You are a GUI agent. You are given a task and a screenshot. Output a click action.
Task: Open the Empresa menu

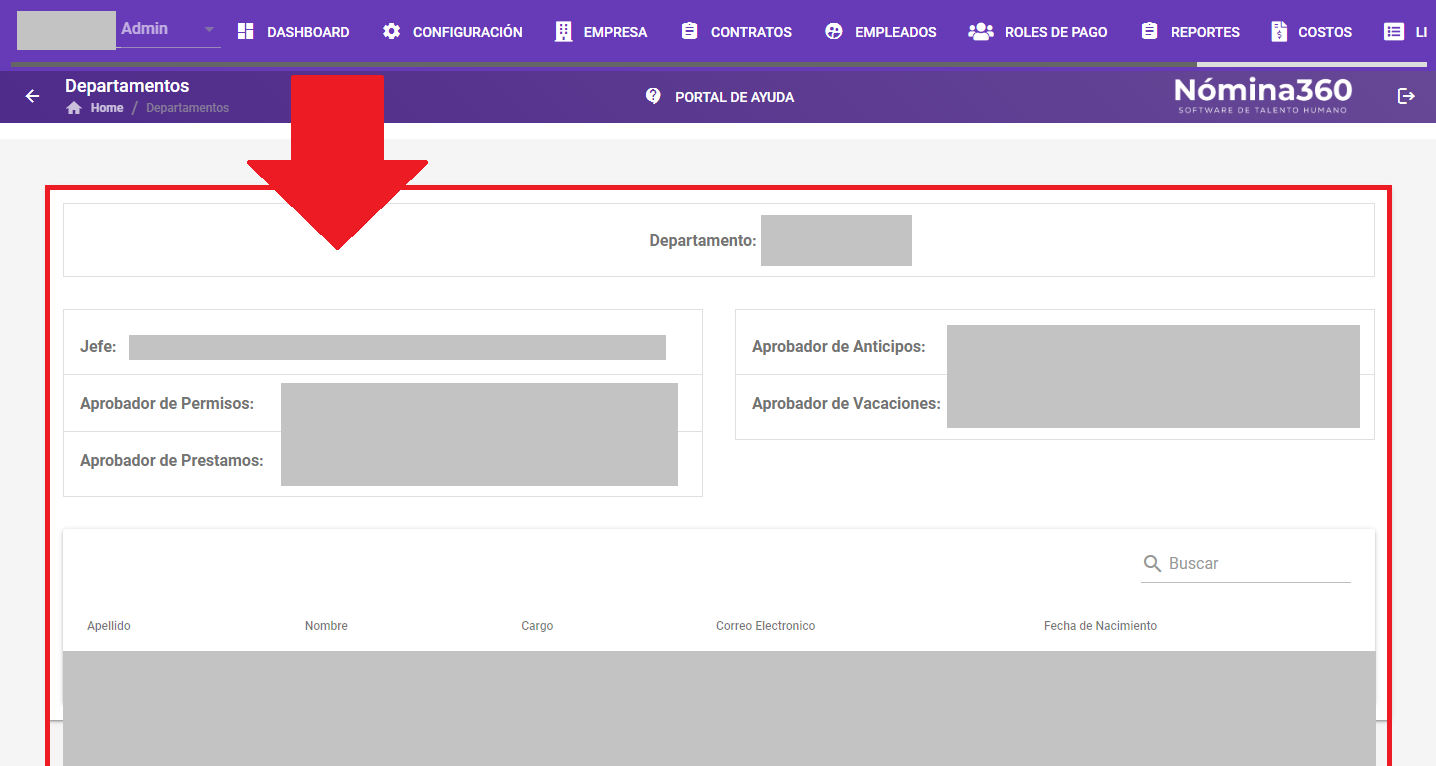pos(601,32)
